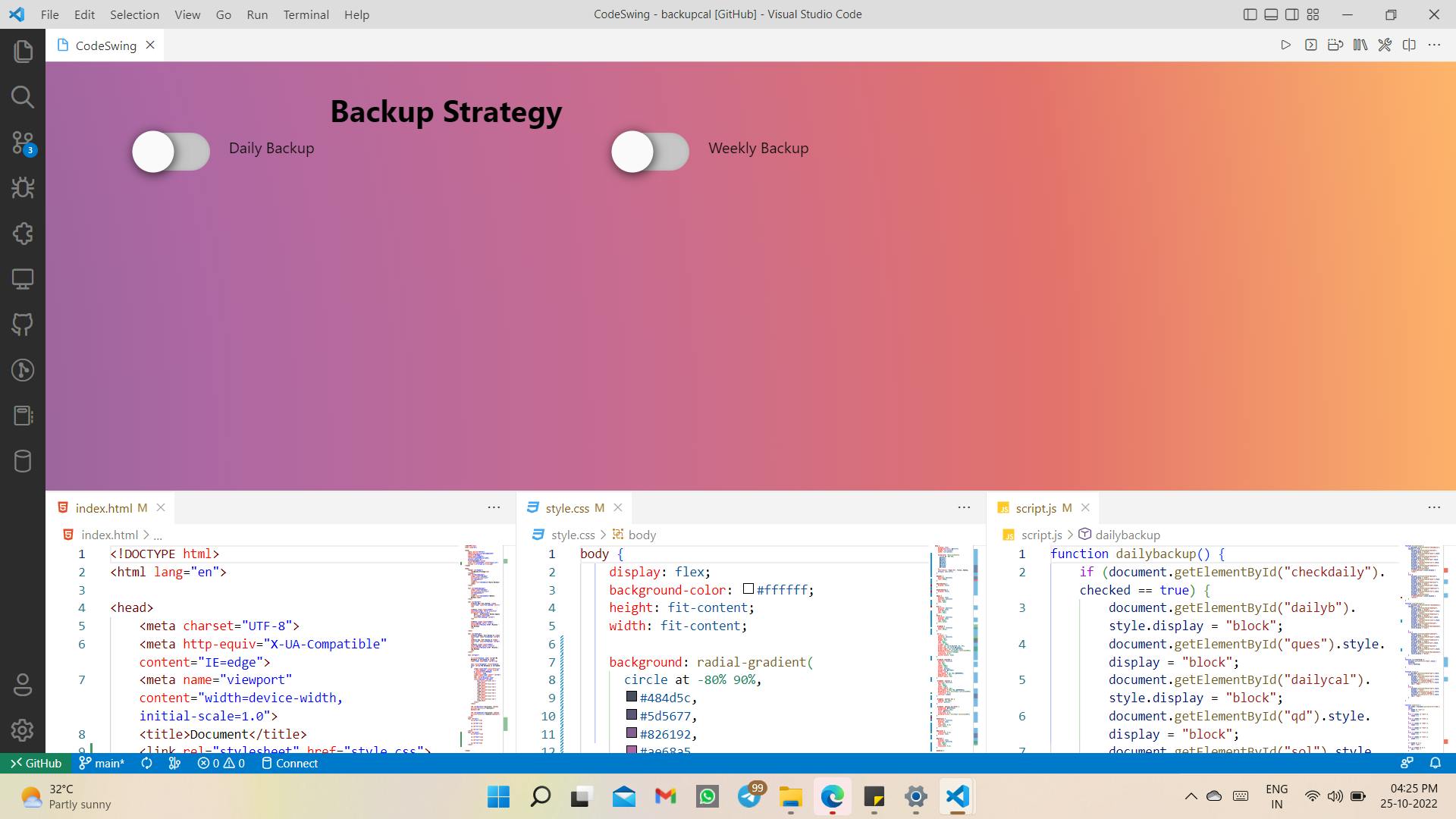Toggle the Daily Backup switch

point(170,152)
